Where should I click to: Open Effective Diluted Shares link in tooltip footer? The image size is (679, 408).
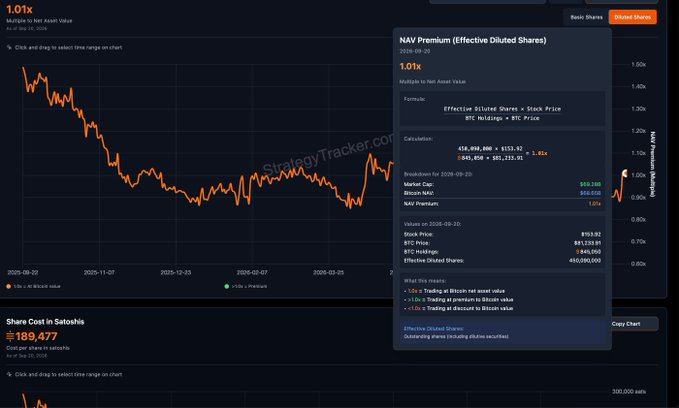[433, 329]
